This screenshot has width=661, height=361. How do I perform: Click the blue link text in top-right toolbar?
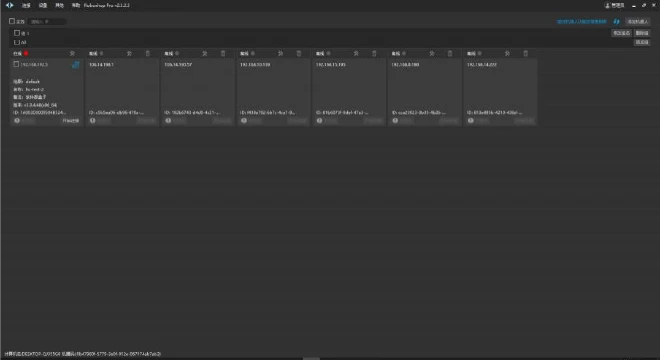pyautogui.click(x=581, y=22)
